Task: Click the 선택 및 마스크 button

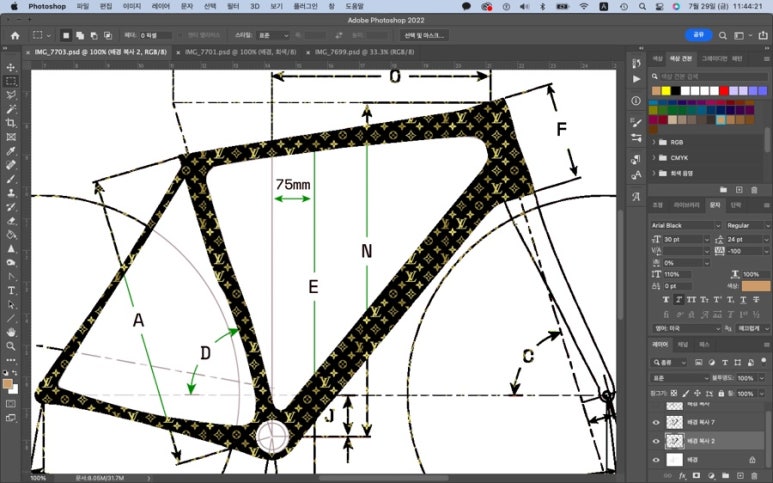Action: pyautogui.click(x=424, y=35)
